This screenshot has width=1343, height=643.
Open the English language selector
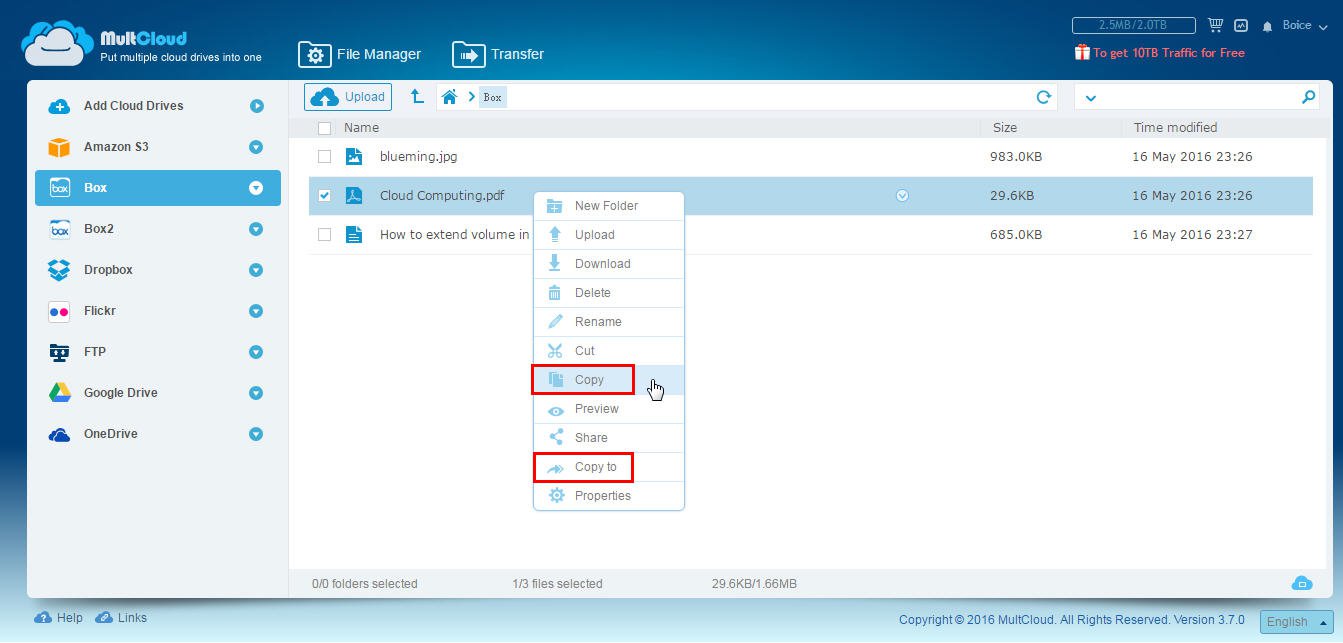pos(1296,621)
